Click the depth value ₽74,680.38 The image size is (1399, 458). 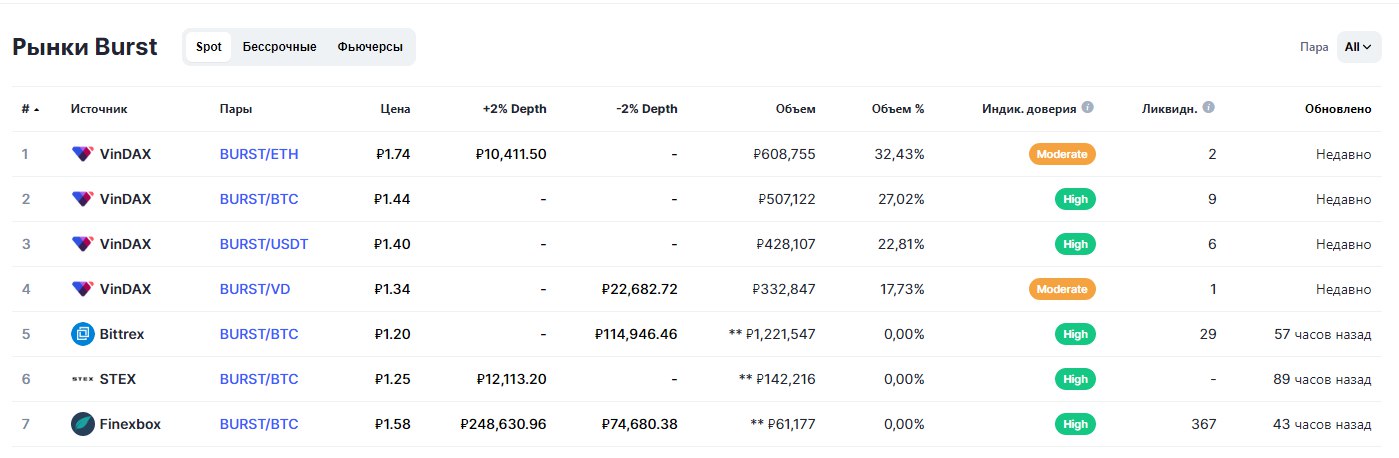pos(640,424)
